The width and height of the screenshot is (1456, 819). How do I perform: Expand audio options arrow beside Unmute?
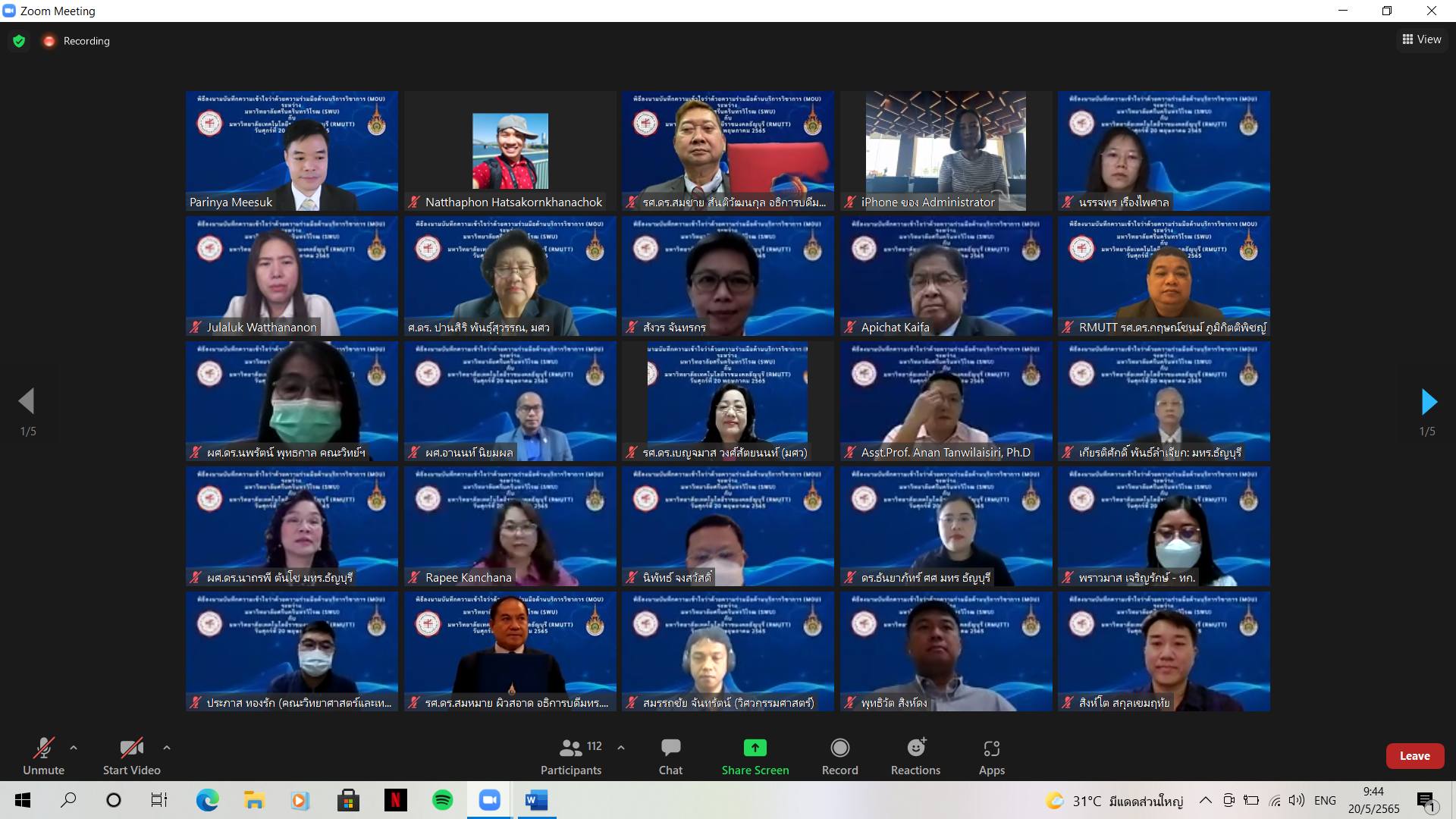[74, 748]
